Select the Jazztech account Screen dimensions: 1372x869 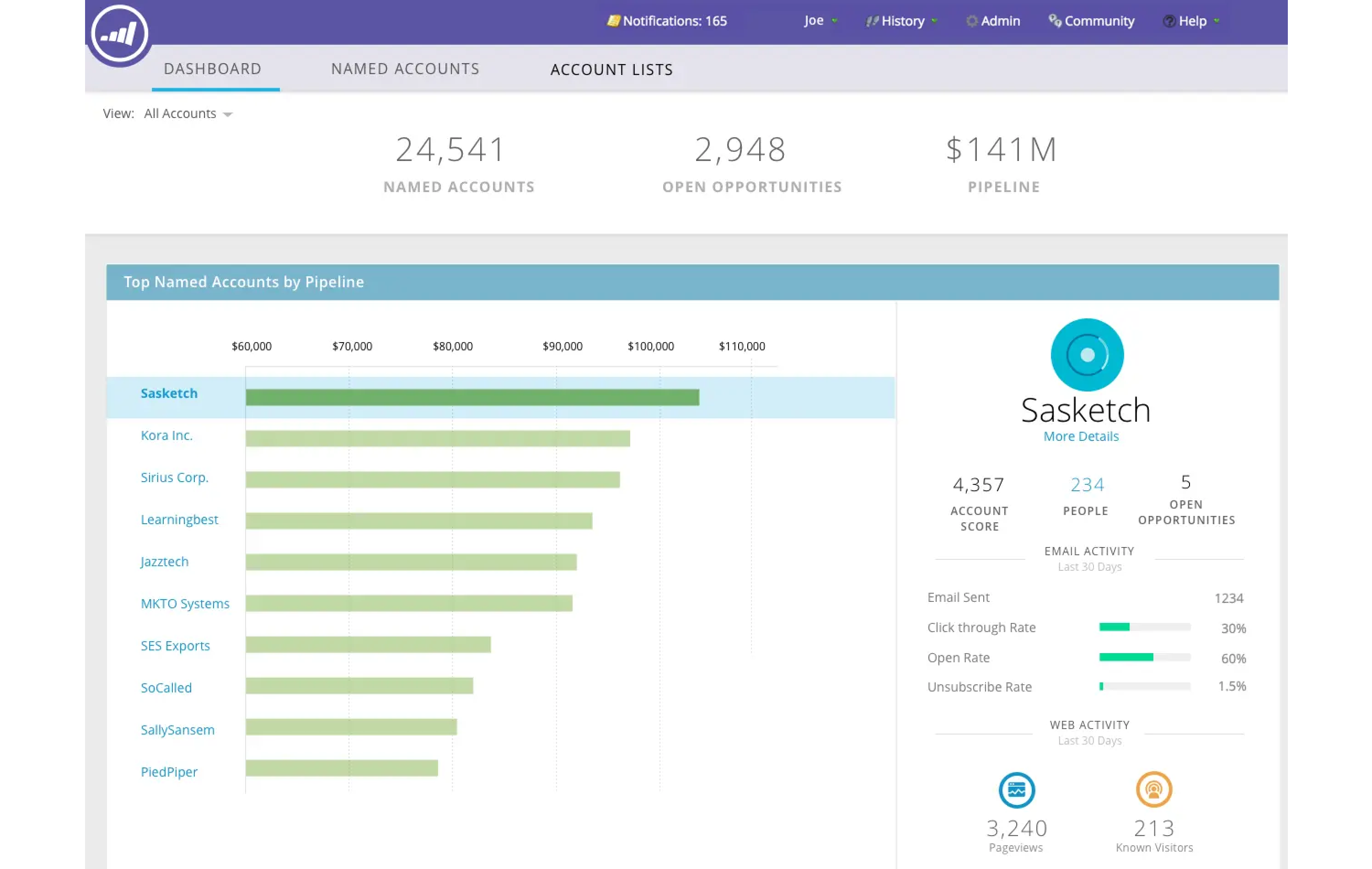tap(164, 562)
